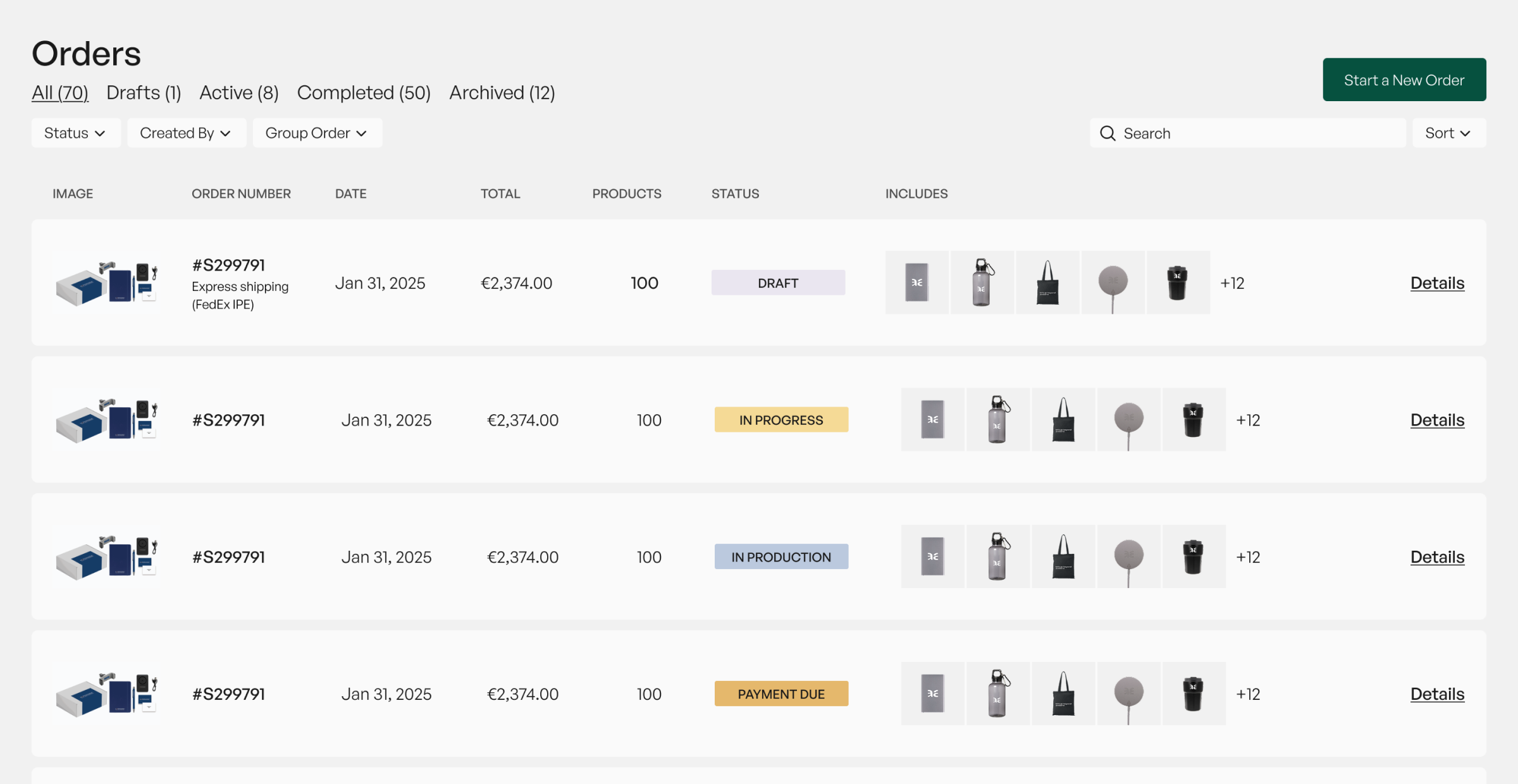Select the bottle thumbnail in PAYMENT DUE order

point(998,694)
